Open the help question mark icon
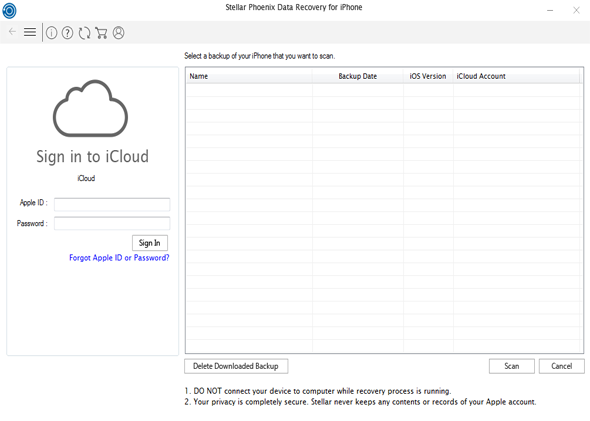Viewport: 590px width, 421px height. point(67,33)
